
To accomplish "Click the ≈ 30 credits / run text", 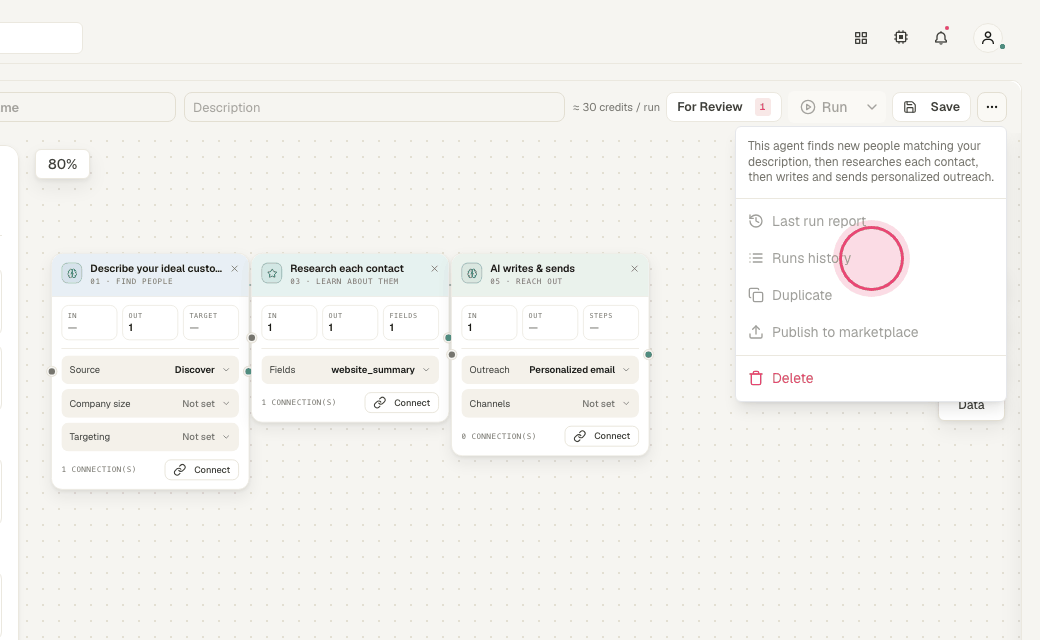I will pos(616,107).
